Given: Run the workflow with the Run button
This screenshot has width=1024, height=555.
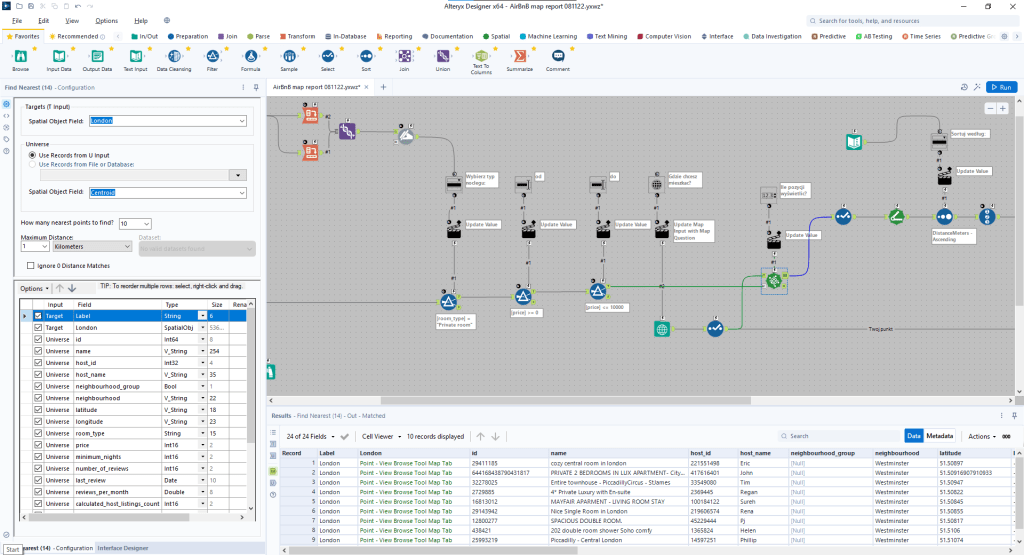Looking at the screenshot, I should [1001, 87].
